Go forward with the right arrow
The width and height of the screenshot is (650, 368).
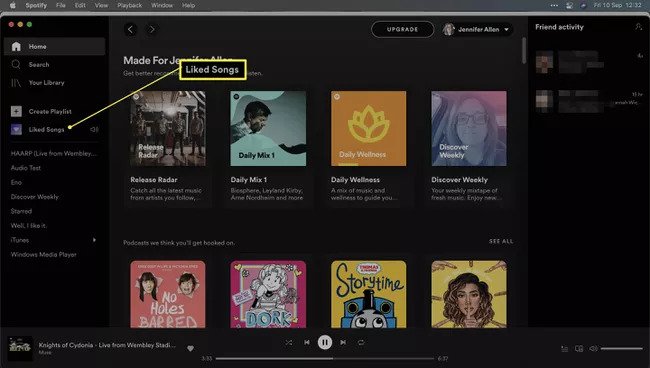pos(152,29)
